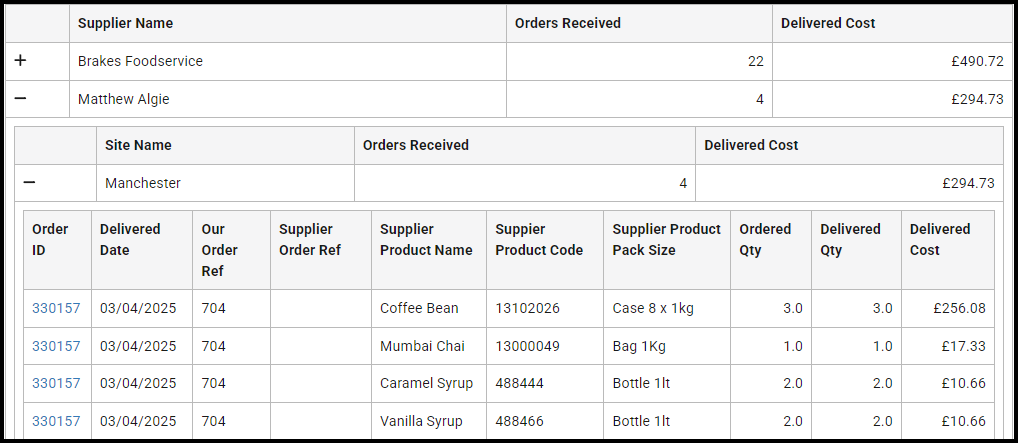Image resolution: width=1018 pixels, height=443 pixels.
Task: Open order 330157 for Mumbai Chai
Action: pyautogui.click(x=56, y=346)
